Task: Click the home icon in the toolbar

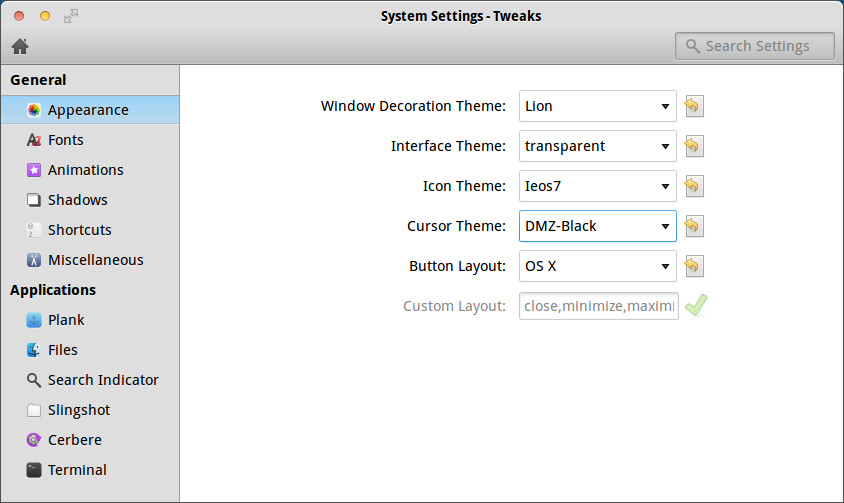Action: 20,46
